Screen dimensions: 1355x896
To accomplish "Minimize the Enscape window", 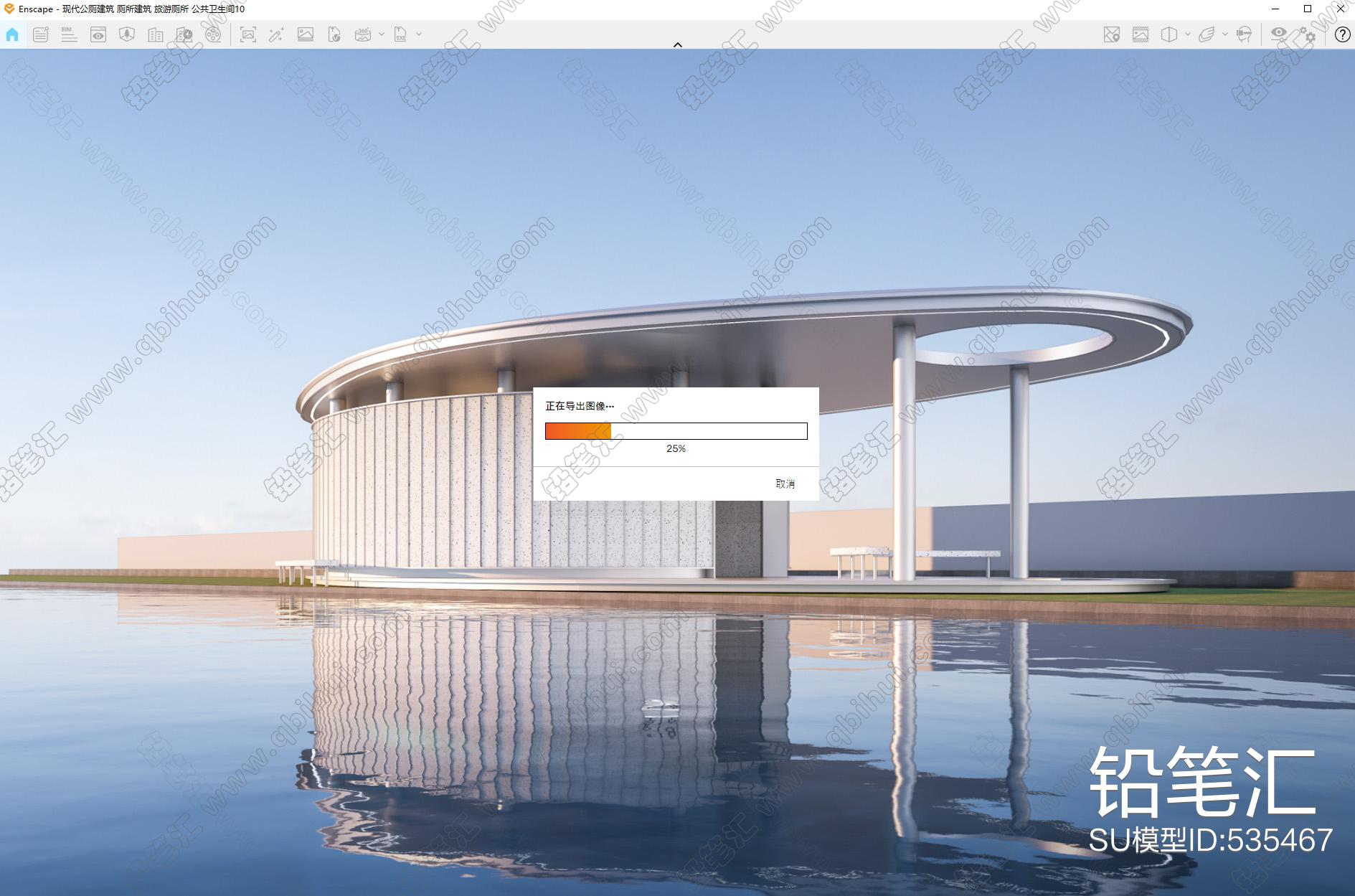I will 1275,9.
